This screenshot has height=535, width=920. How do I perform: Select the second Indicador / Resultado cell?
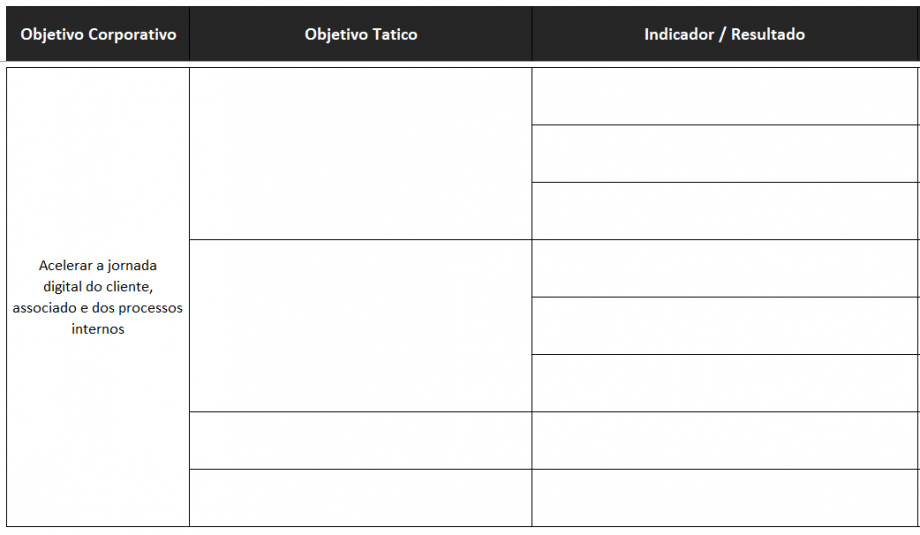(x=725, y=153)
